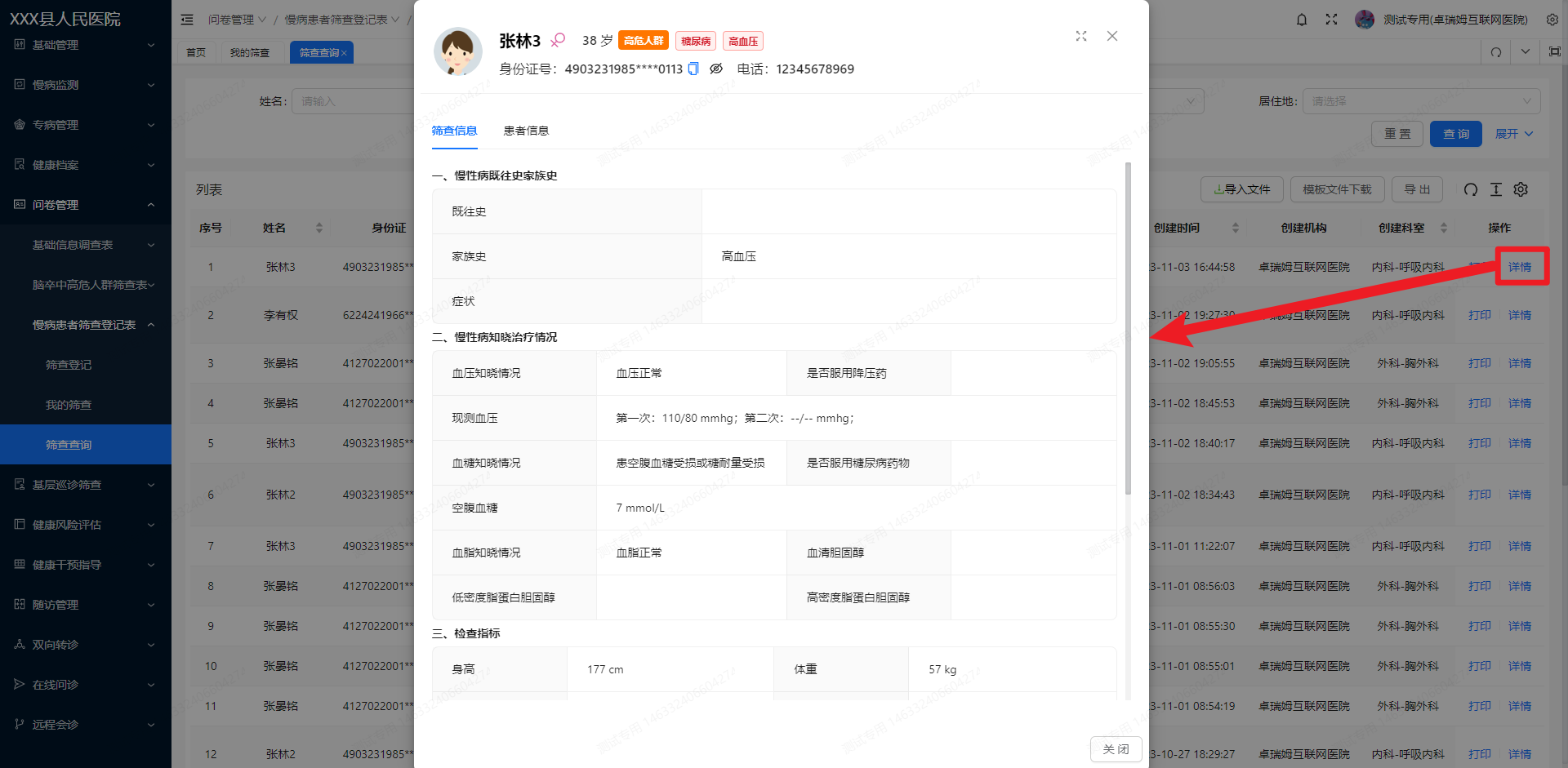Expand 慢病监测 sidebar menu
The height and width of the screenshot is (768, 1568).
(x=86, y=85)
